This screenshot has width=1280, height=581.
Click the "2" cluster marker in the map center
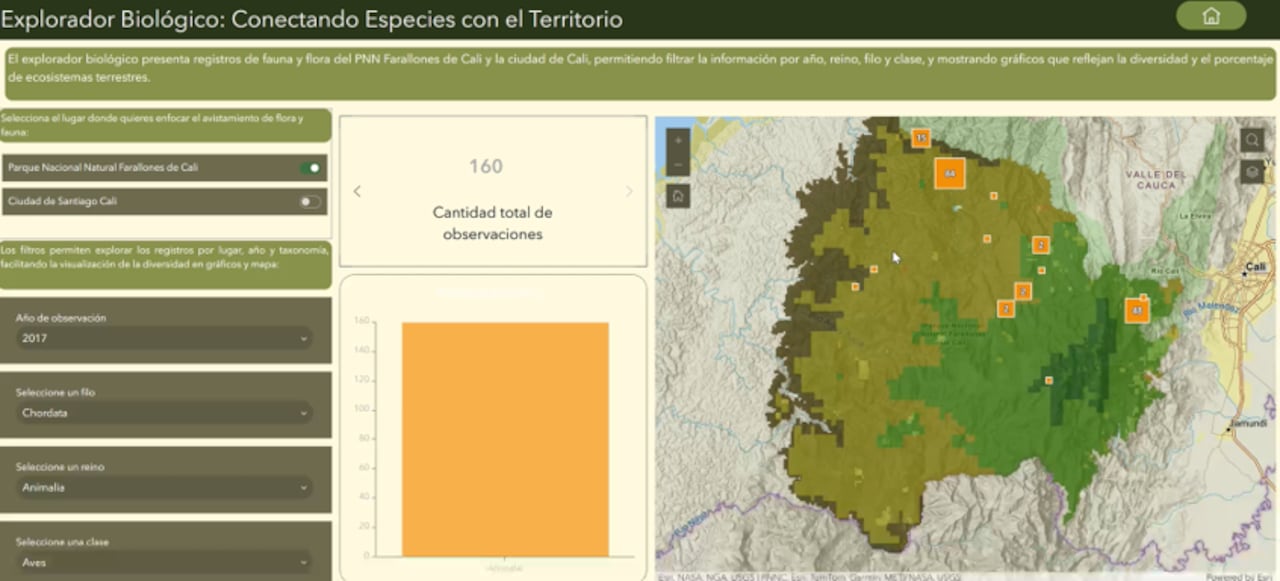click(1040, 244)
